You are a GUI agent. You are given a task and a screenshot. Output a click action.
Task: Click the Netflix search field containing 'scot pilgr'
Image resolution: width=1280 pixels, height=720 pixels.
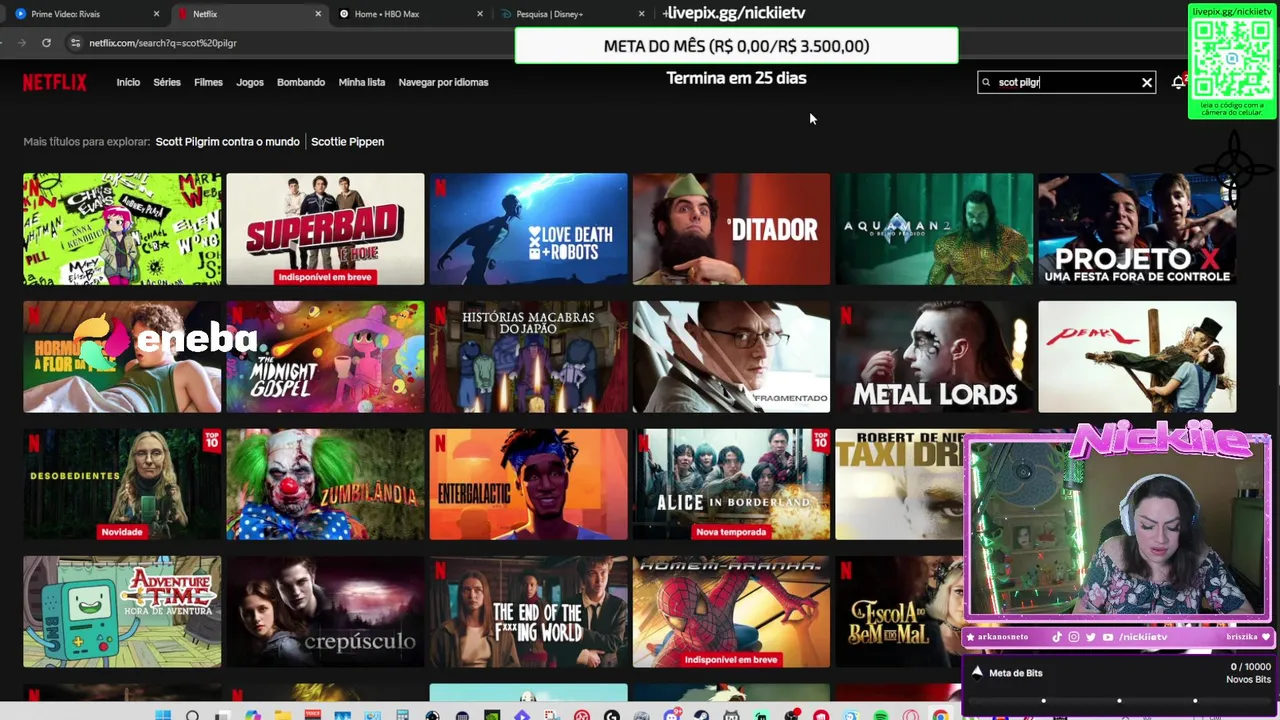coord(1066,82)
